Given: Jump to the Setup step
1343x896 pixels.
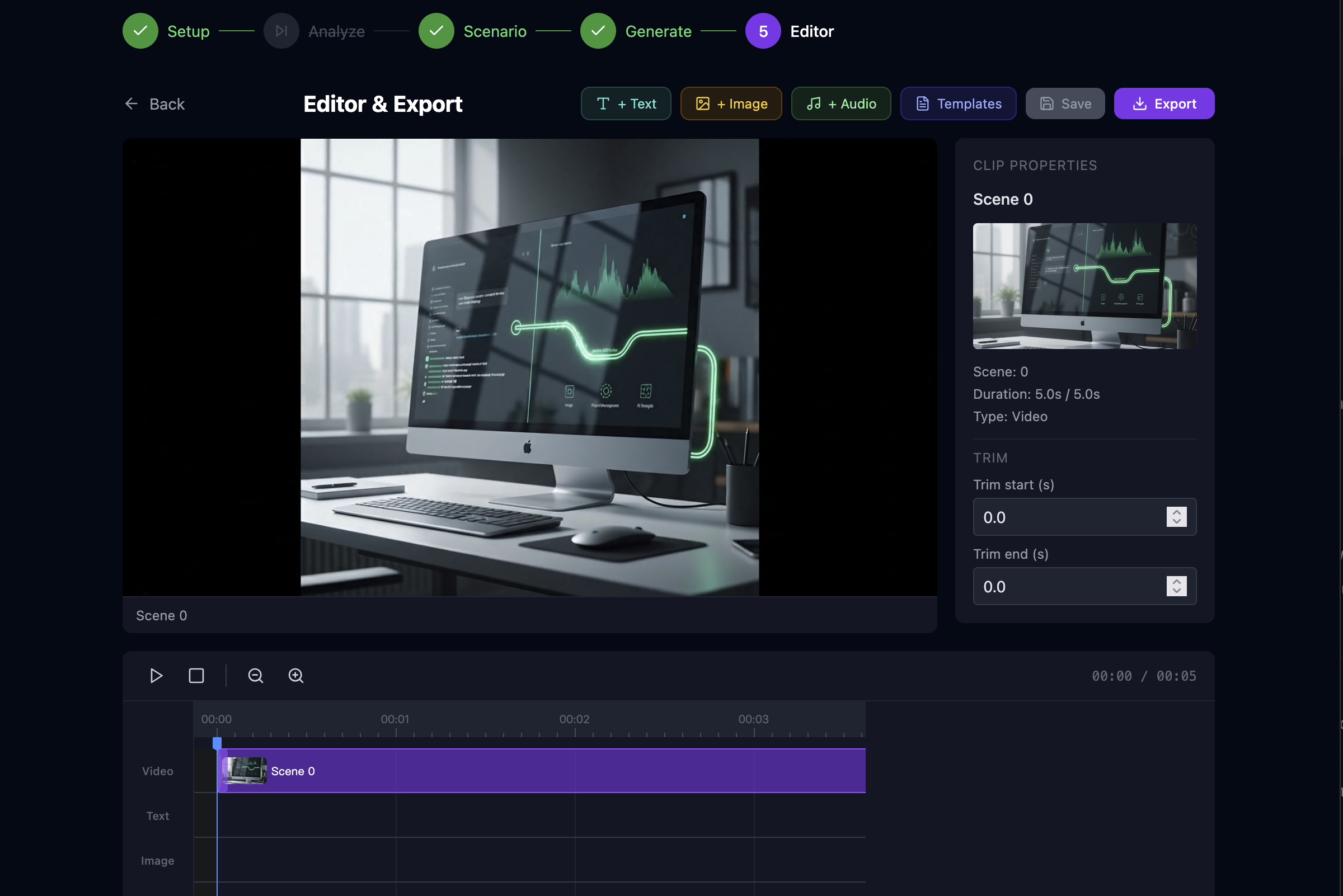Looking at the screenshot, I should pos(140,31).
